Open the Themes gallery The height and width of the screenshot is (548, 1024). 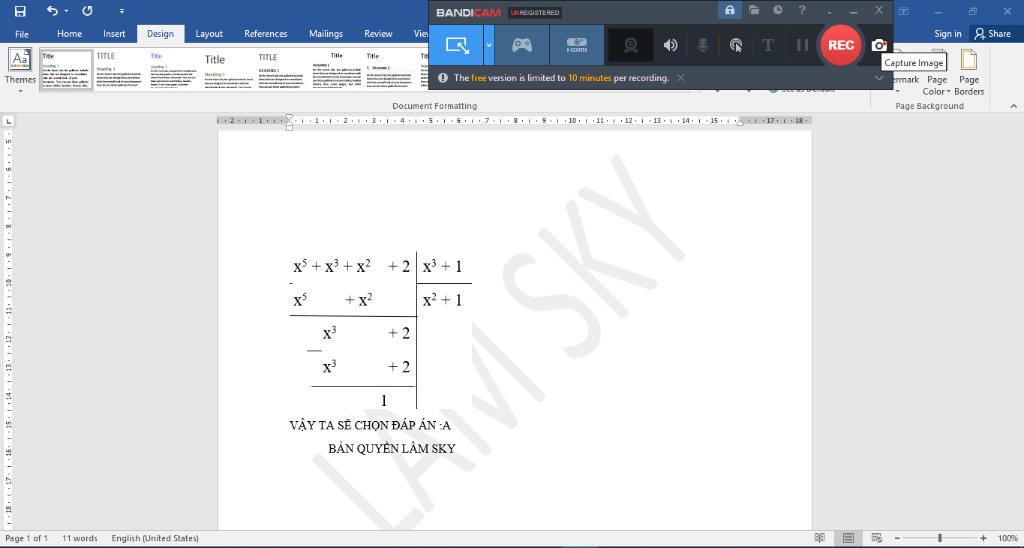click(x=20, y=71)
